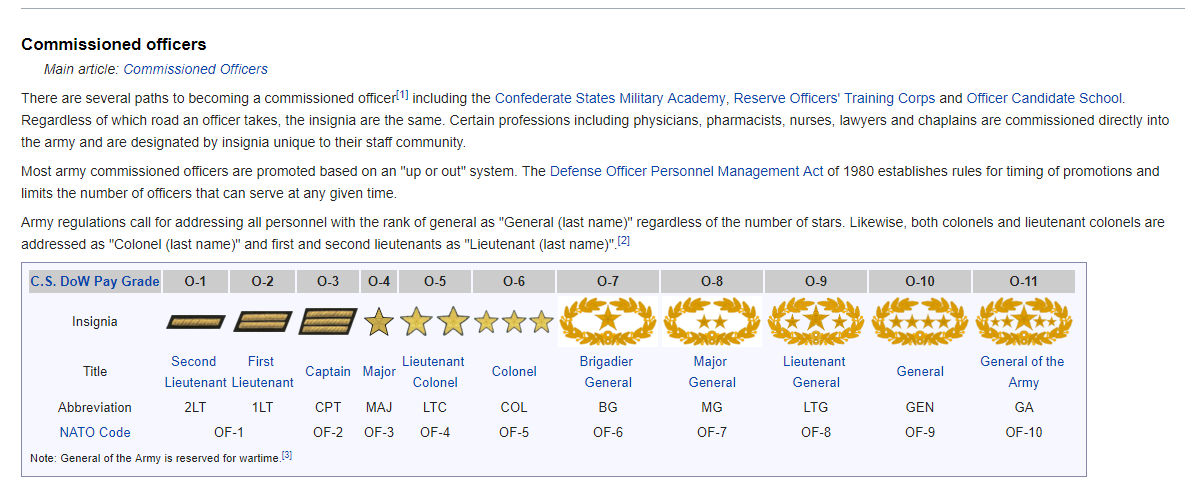Screen dimensions: 1204x502
Task: Open the Confederate States Military Academy link
Action: tap(611, 98)
